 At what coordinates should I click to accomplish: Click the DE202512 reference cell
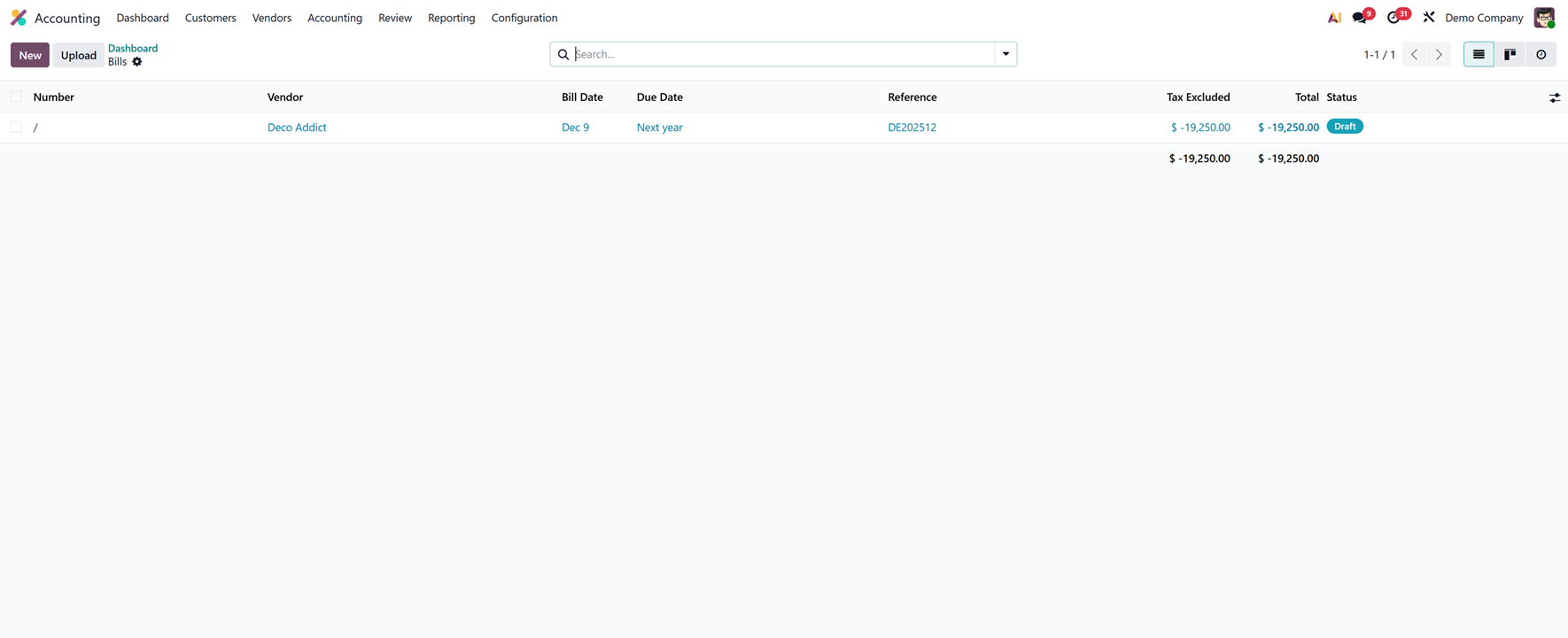[x=912, y=128]
